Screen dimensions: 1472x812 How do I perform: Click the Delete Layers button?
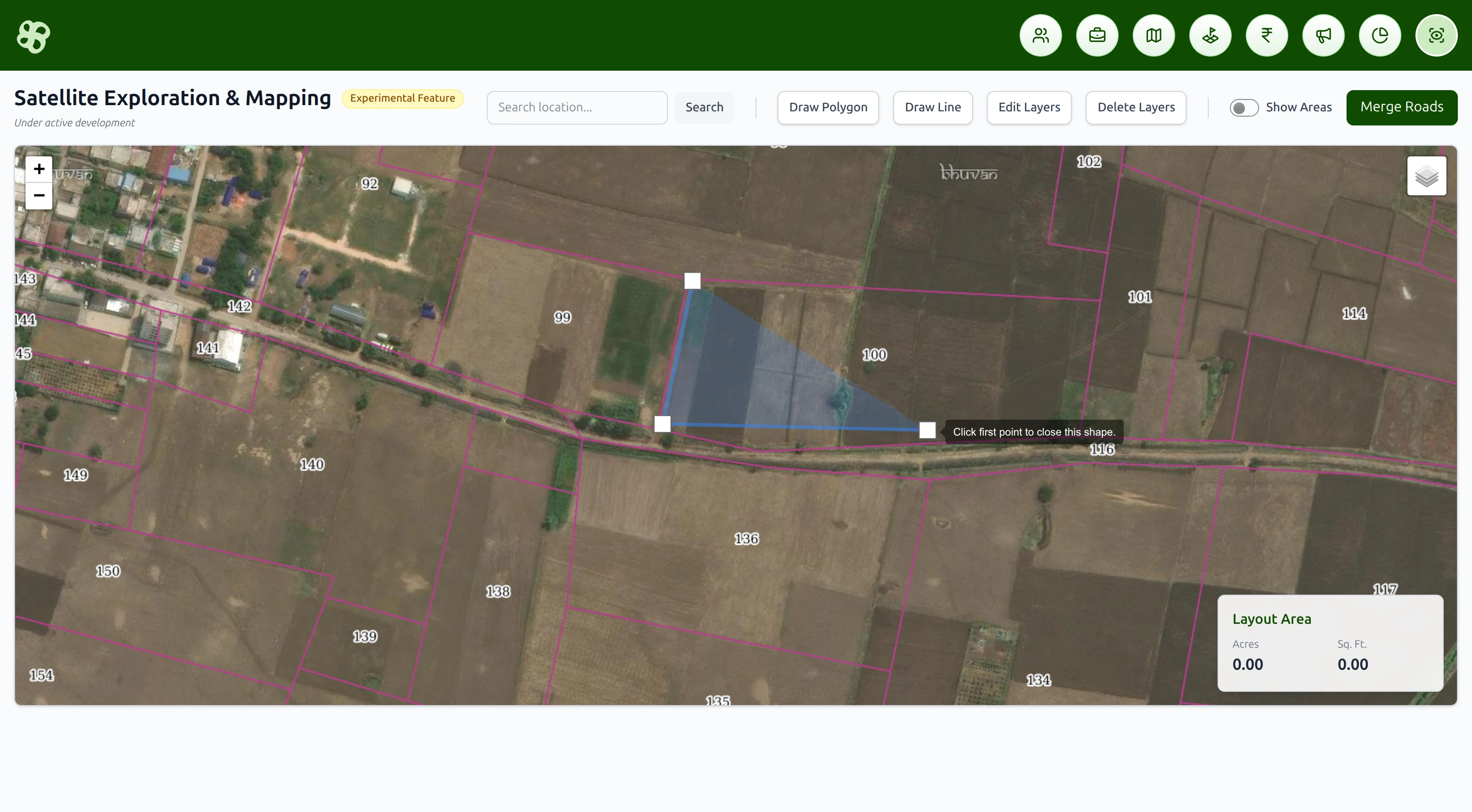[1135, 107]
